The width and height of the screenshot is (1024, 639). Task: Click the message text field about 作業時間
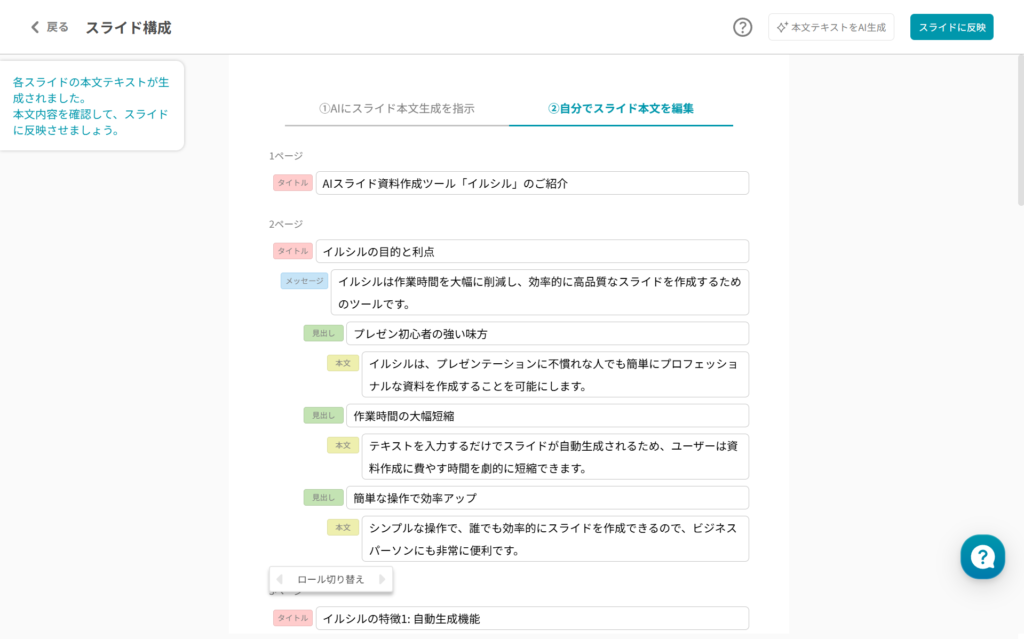tap(540, 292)
